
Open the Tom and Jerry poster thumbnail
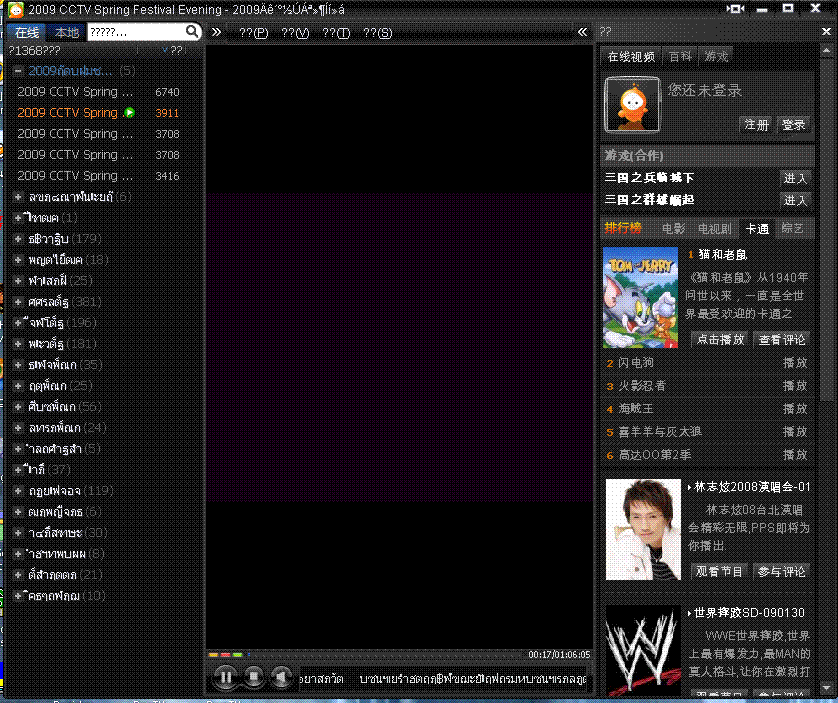pos(640,298)
